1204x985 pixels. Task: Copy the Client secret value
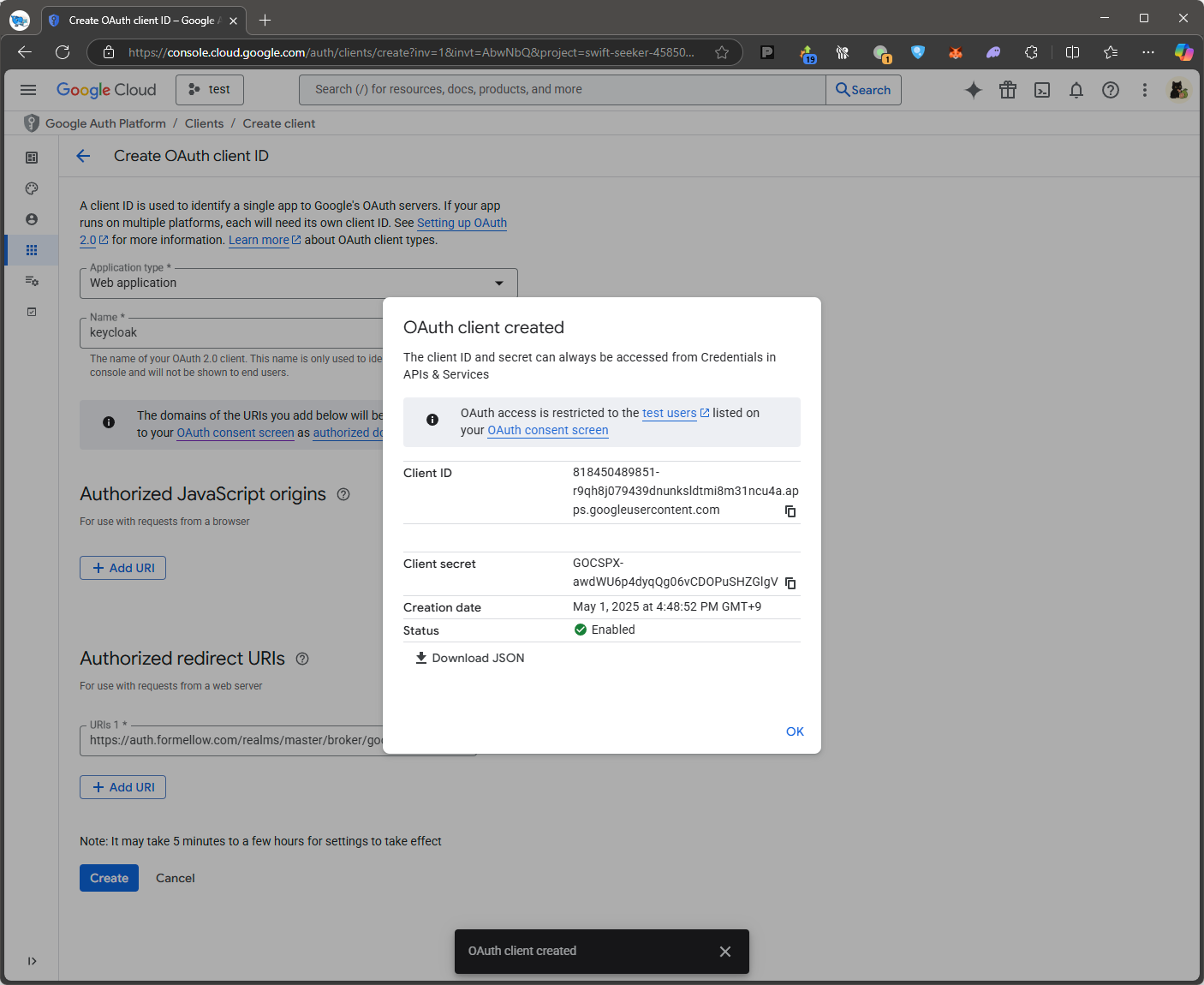[x=790, y=583]
